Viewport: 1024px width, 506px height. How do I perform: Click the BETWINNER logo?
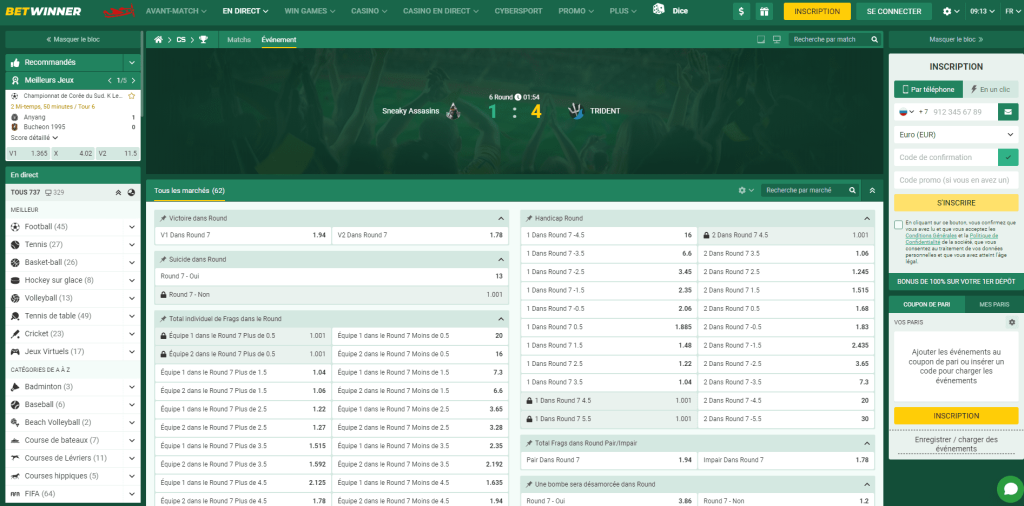click(x=44, y=11)
